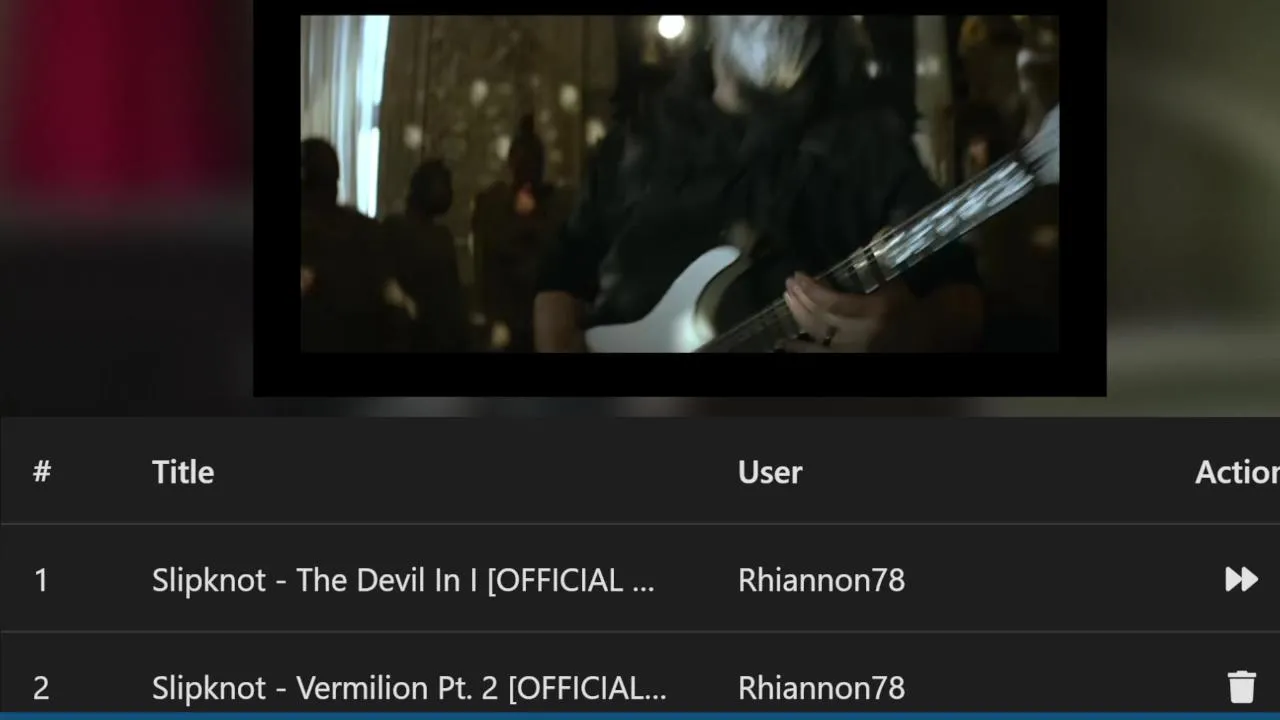Click the bright stage light in the video
This screenshot has width=1280, height=720.
click(671, 27)
